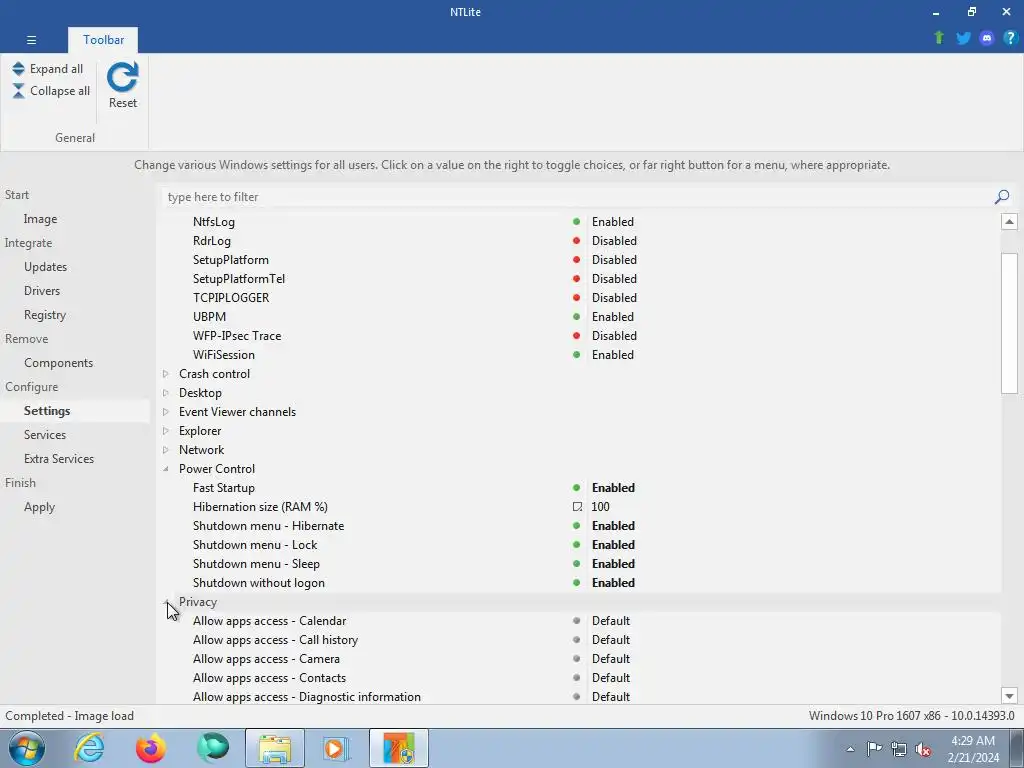
Task: Collapse the Privacy group
Action: tap(166, 601)
